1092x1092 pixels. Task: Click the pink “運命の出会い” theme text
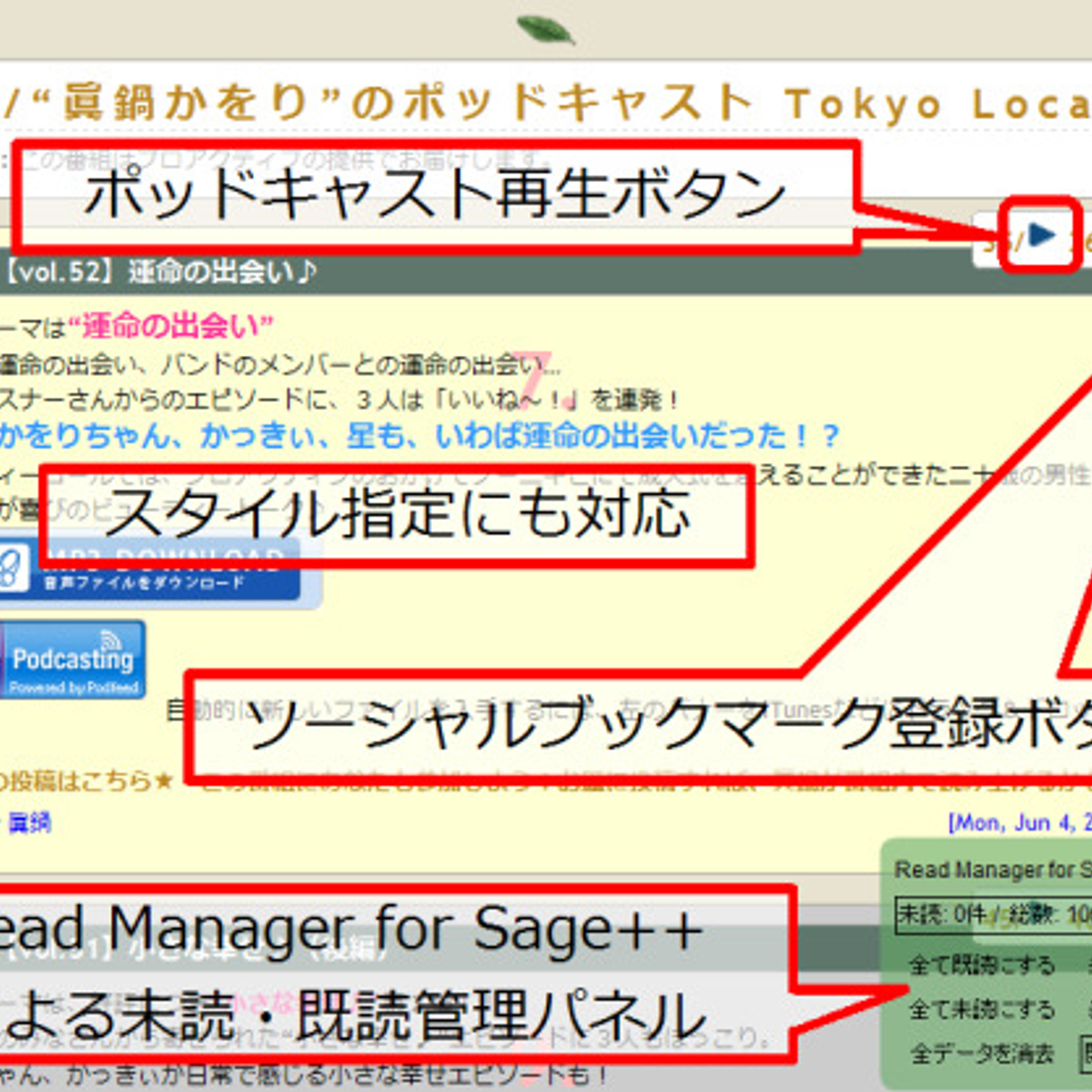(x=170, y=326)
